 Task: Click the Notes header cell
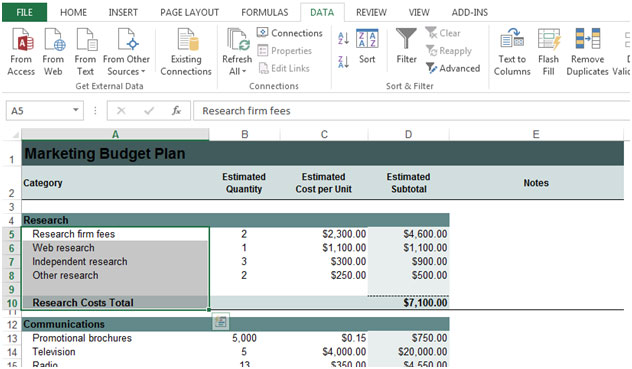click(536, 183)
